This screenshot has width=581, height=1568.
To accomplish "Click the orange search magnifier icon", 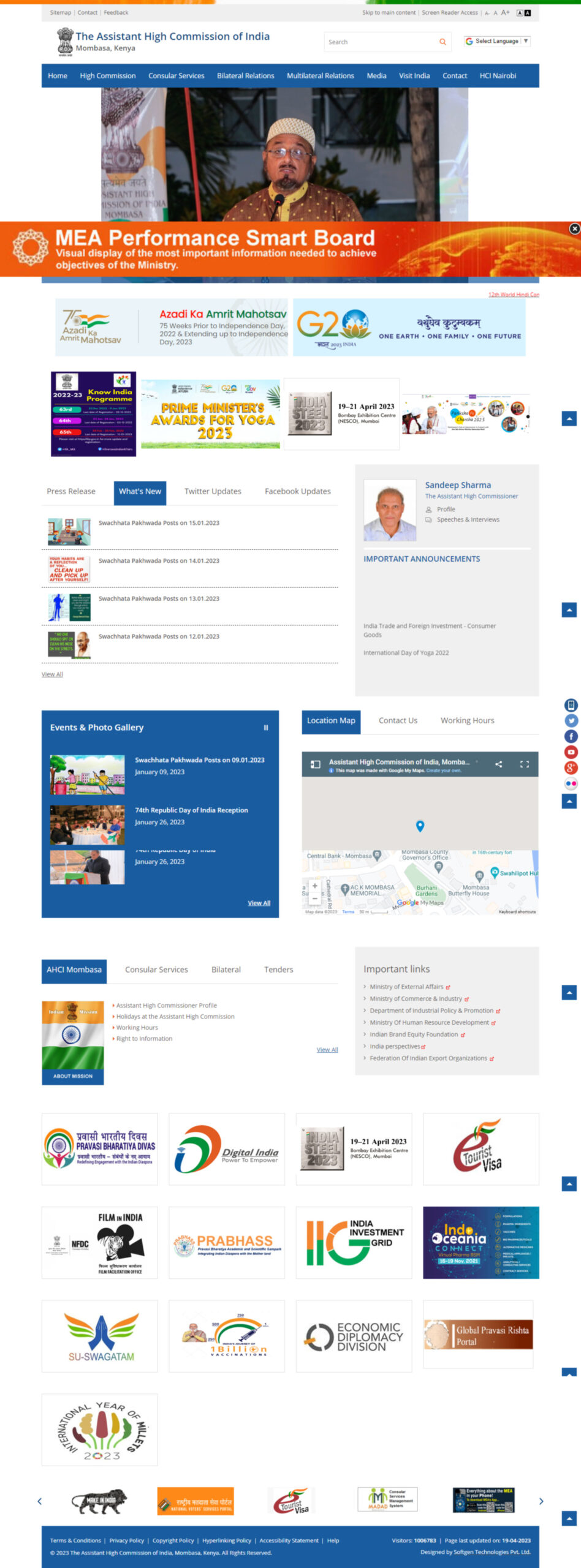I will click(x=442, y=42).
